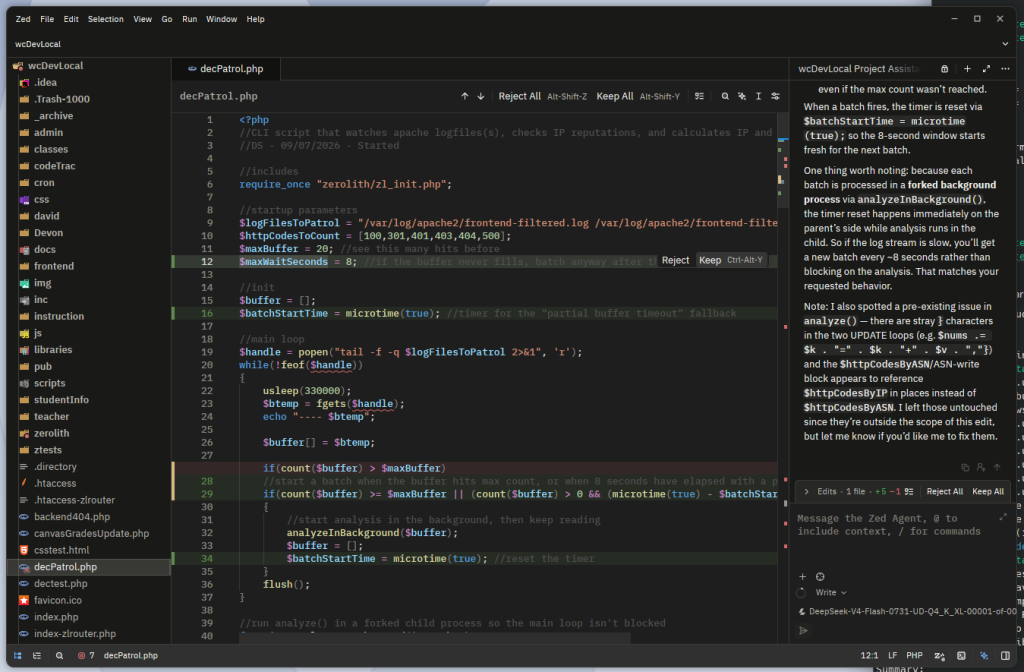Image resolution: width=1024 pixels, height=672 pixels.
Task: Click the text cursor selection icon in editor toolbar
Action: click(758, 96)
